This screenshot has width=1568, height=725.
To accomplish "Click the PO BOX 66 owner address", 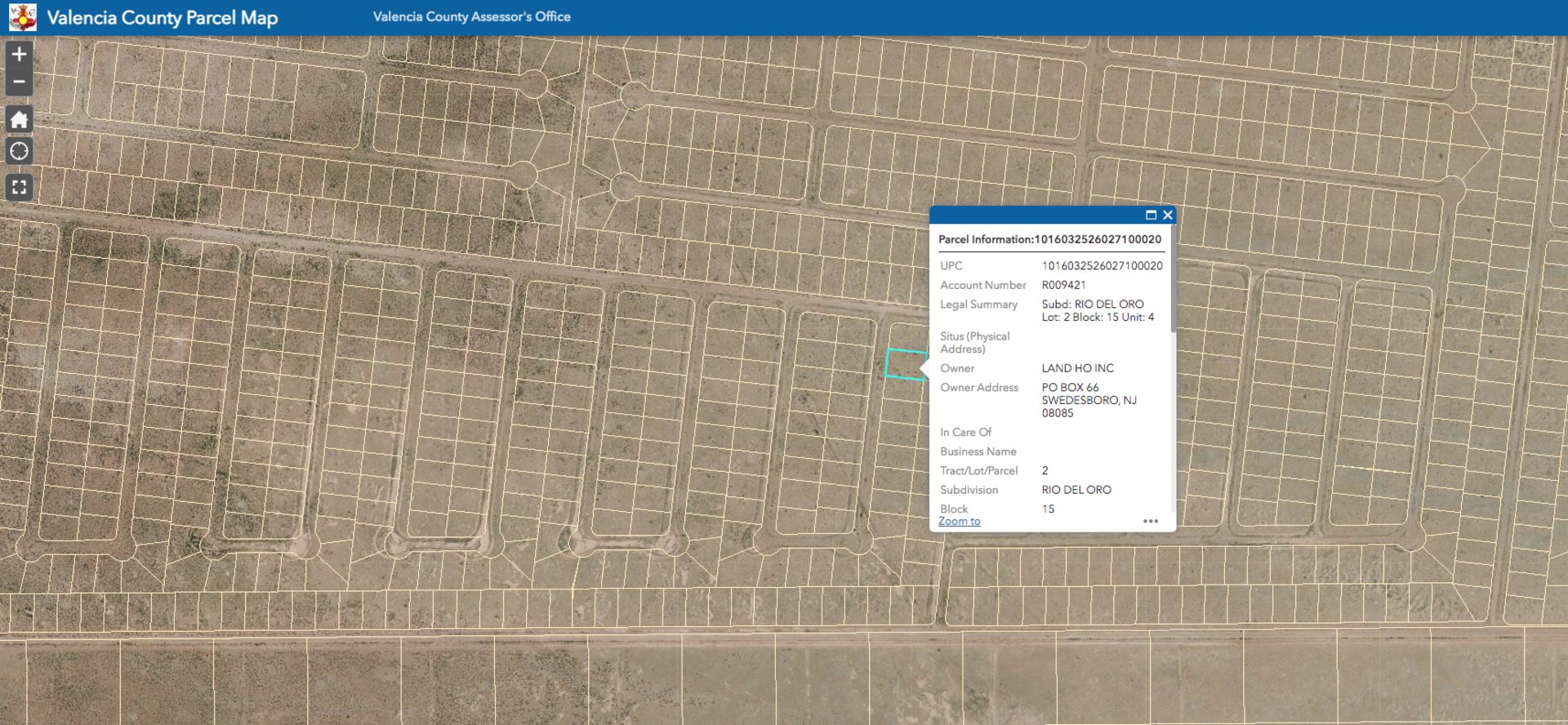I will point(1089,400).
